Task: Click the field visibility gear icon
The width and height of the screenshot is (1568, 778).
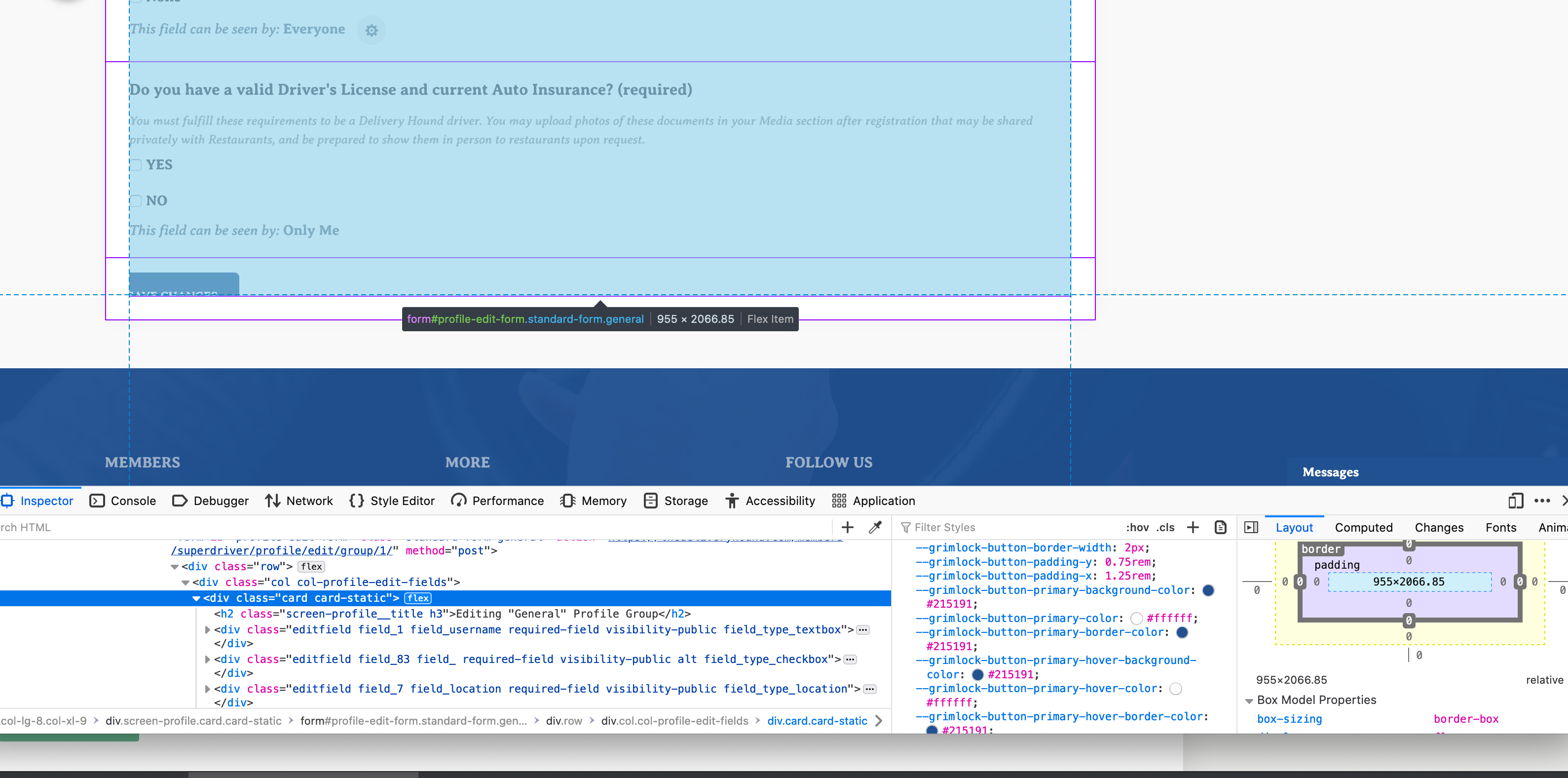Action: click(372, 30)
